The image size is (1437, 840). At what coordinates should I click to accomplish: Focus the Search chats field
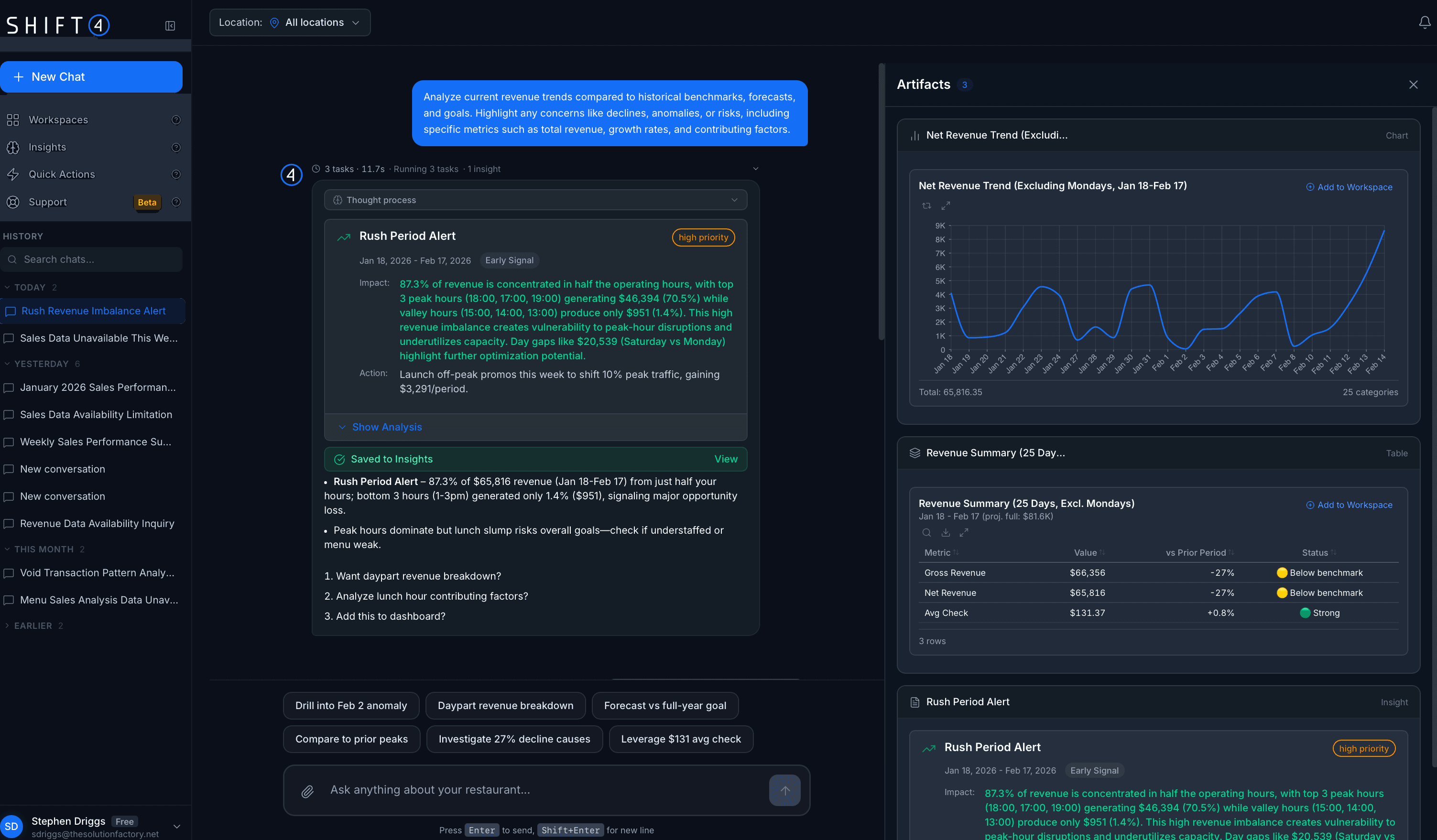click(x=91, y=259)
